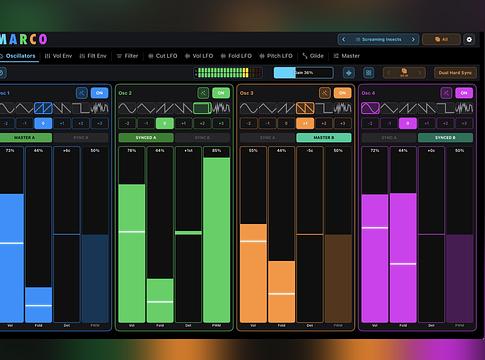Select the triangle waveform for Osc 3
Viewport: 485px width, 360px height.
point(267,108)
